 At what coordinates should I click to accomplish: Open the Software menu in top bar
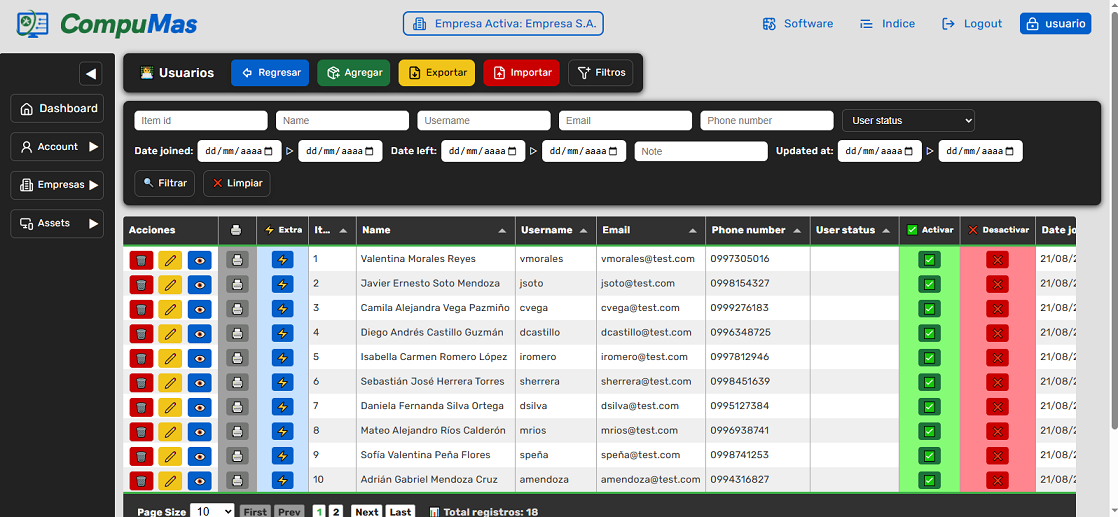point(797,24)
